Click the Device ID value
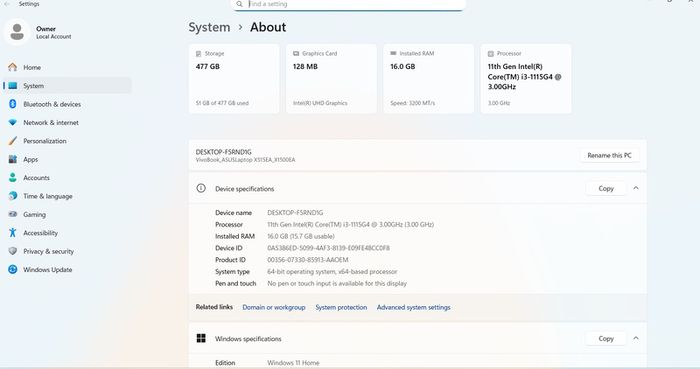Viewport: 700px width, 369px height. [x=328, y=248]
